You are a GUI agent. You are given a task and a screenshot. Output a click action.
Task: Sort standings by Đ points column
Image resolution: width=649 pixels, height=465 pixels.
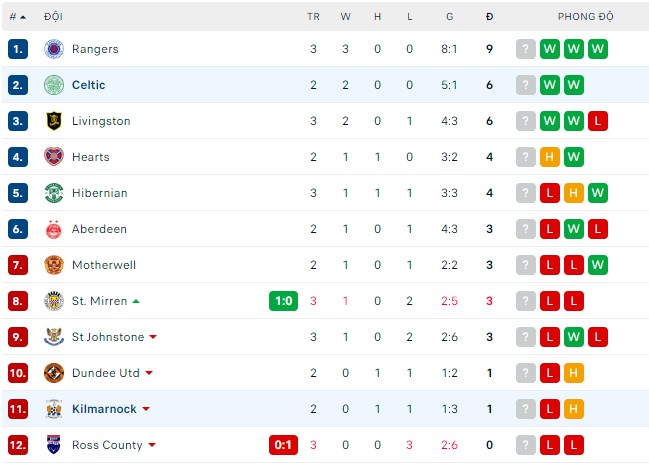[x=489, y=16]
